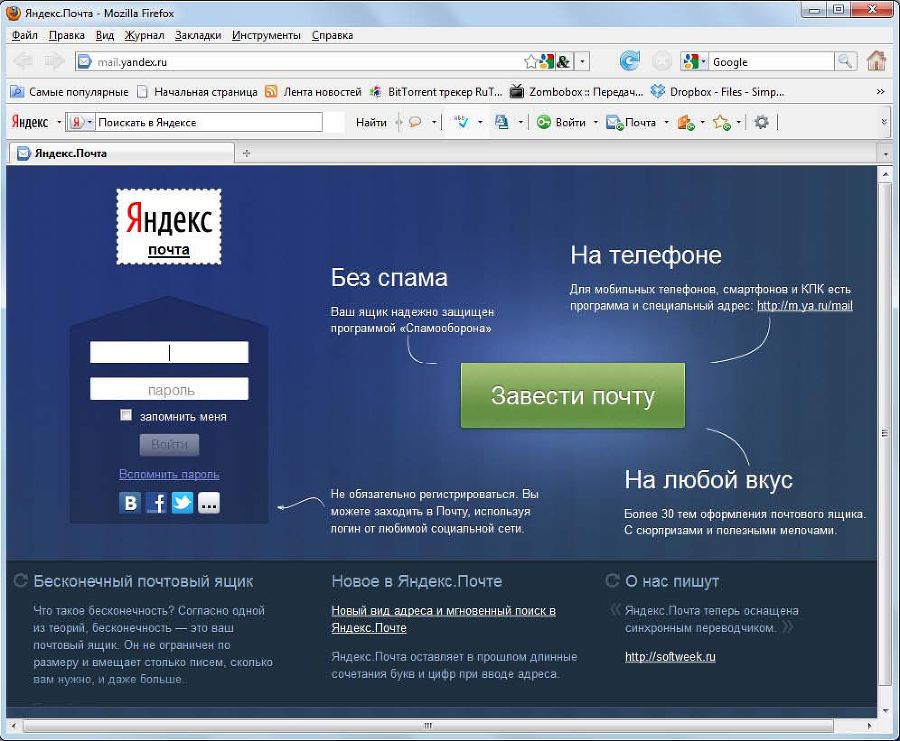Follow the "Вспомнить пароль" link
This screenshot has width=900, height=741.
[169, 474]
